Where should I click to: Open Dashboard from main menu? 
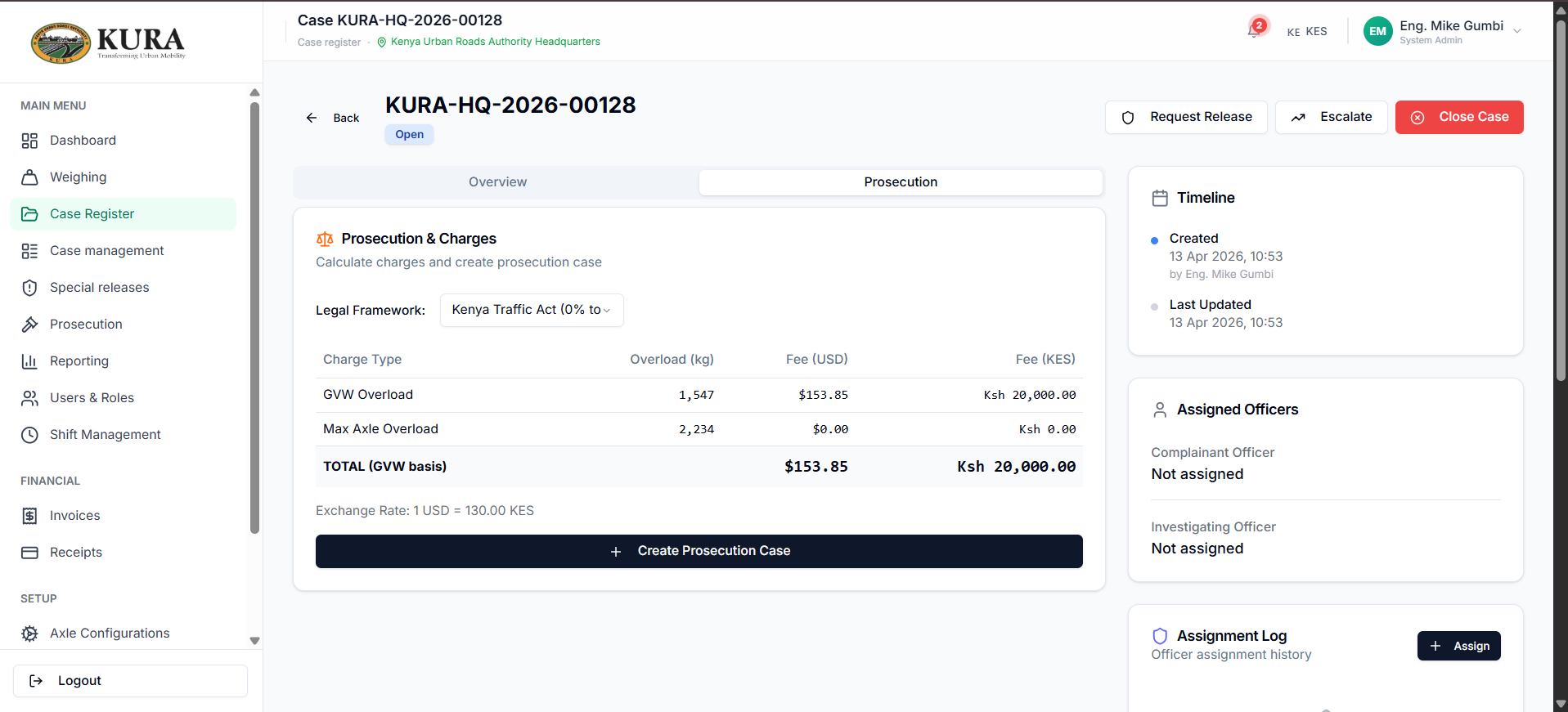pyautogui.click(x=123, y=141)
